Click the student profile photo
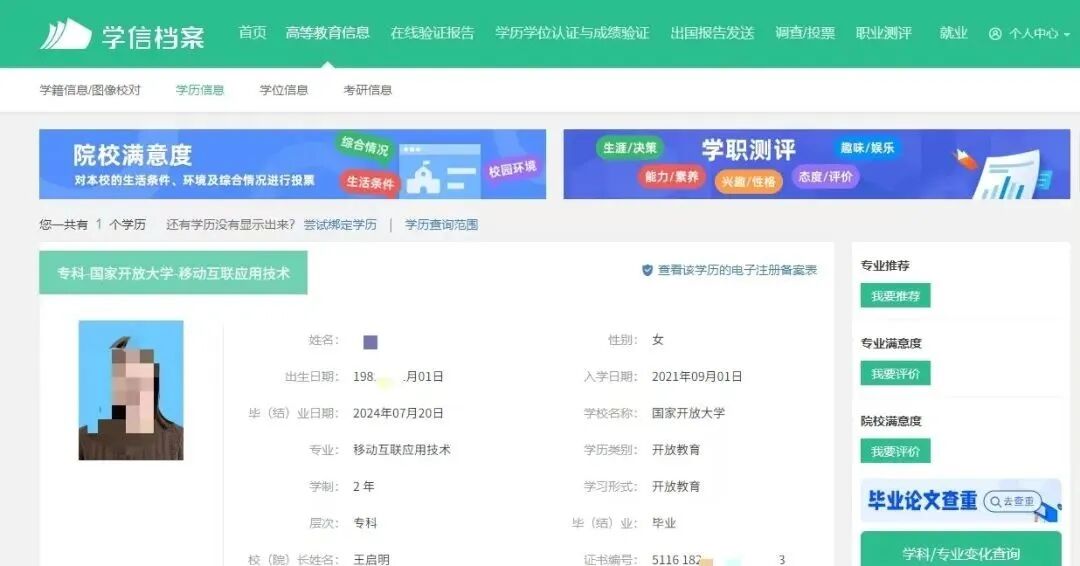 pos(131,390)
